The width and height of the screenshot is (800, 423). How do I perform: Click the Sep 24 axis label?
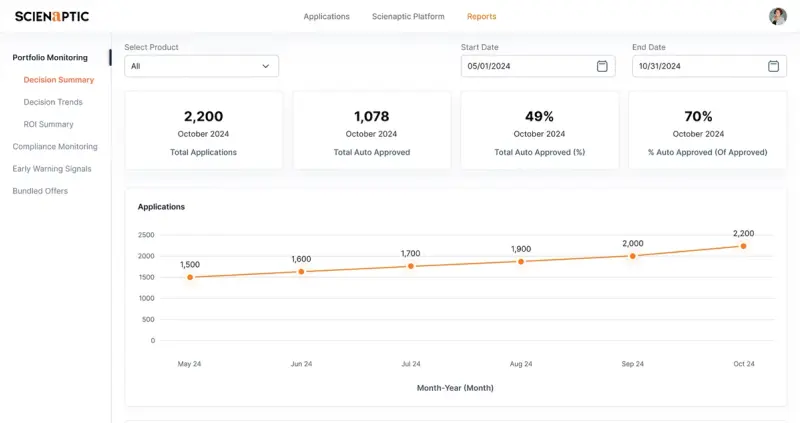(633, 364)
